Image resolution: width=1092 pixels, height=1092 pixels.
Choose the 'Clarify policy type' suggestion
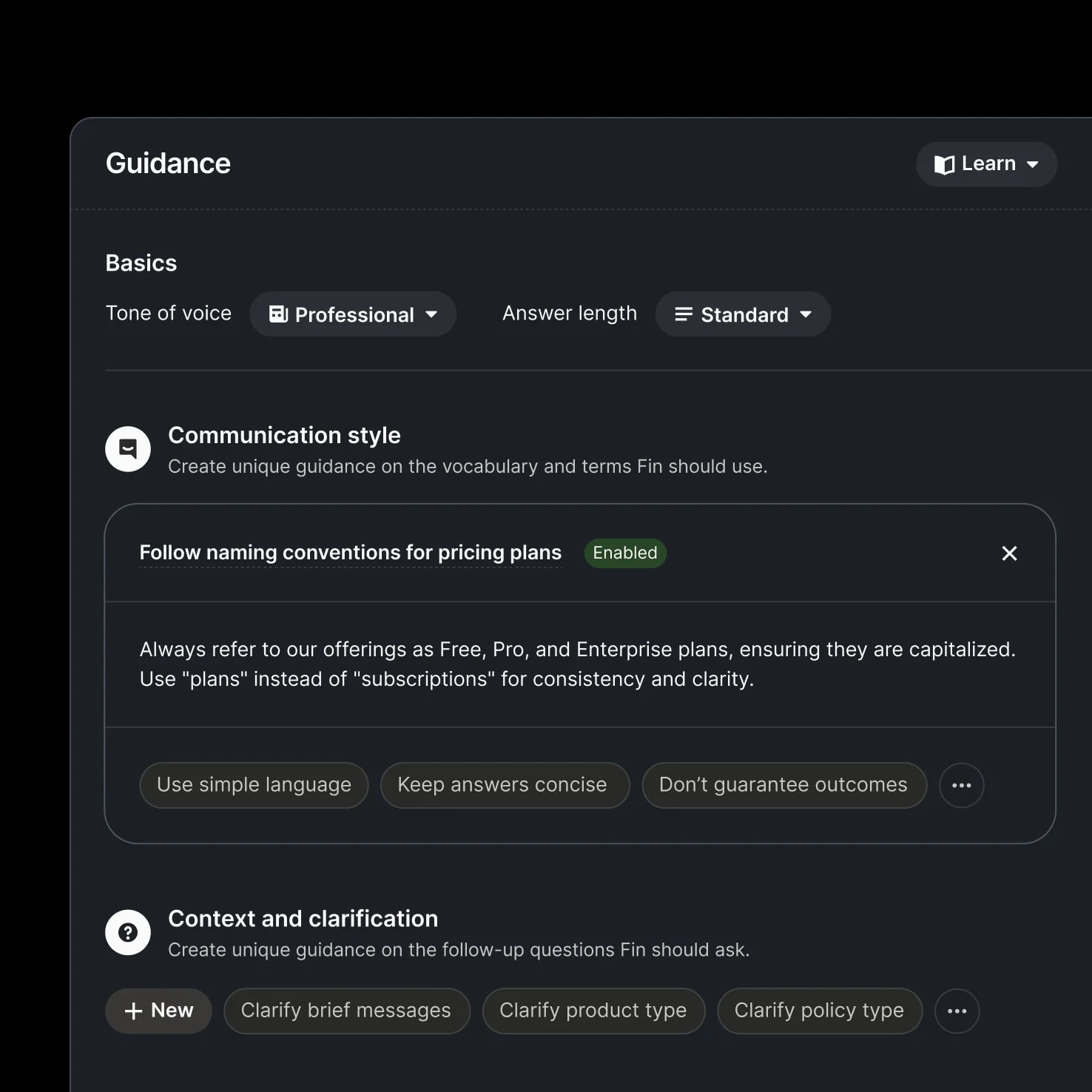(x=819, y=1011)
